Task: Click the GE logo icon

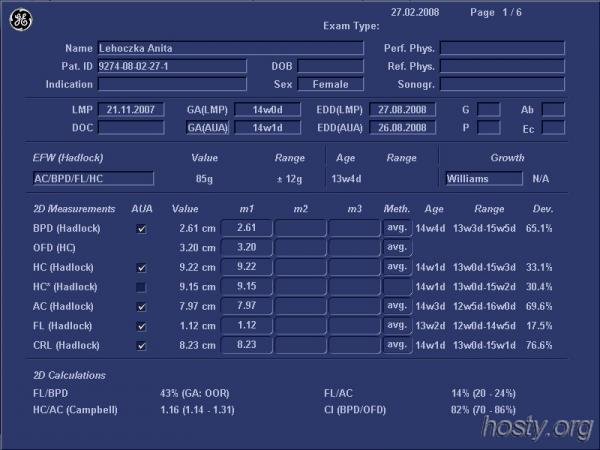Action: [x=21, y=20]
